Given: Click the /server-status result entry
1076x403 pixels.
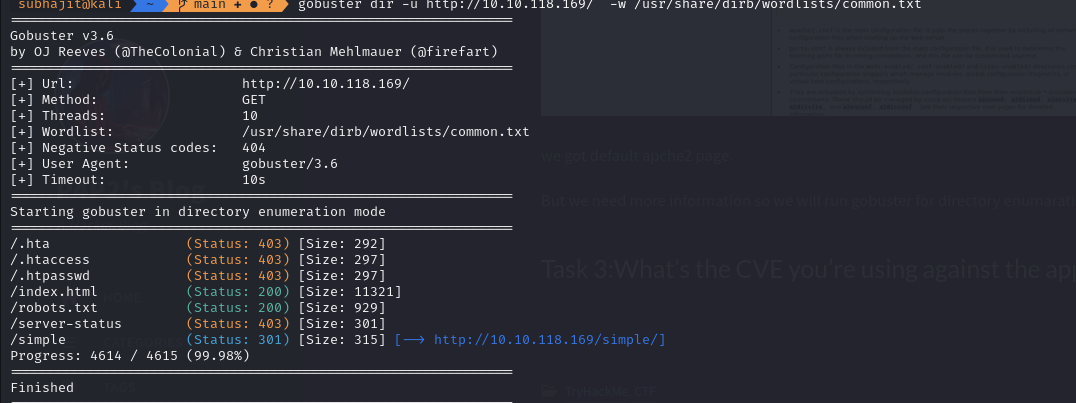Looking at the screenshot, I should click(66, 323).
